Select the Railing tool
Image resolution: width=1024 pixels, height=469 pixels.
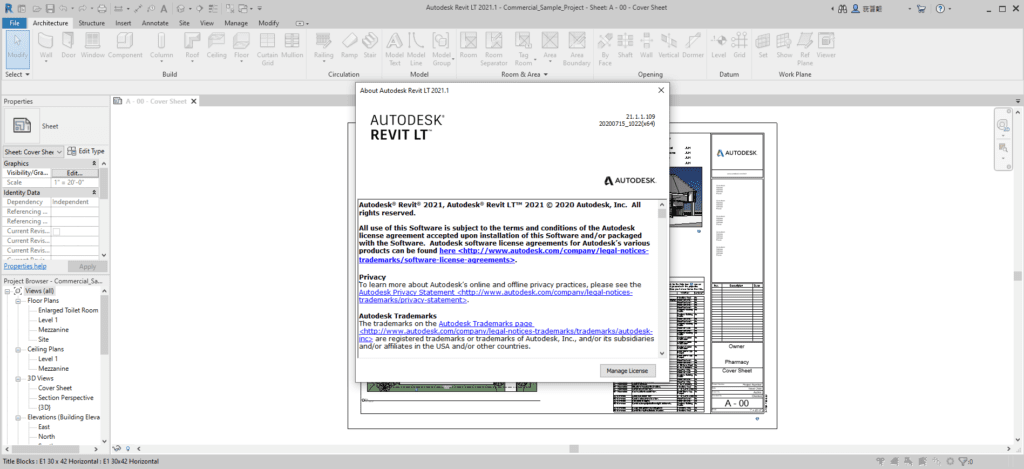coord(323,46)
